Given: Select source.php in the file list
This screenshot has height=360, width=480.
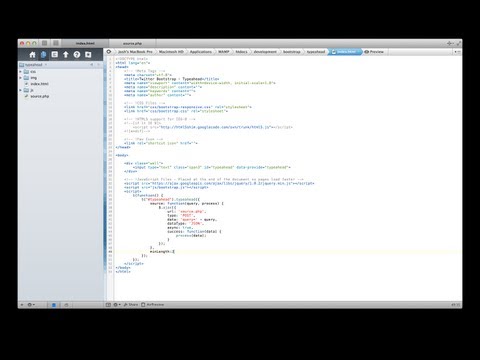Looking at the screenshot, I should 40,96.
